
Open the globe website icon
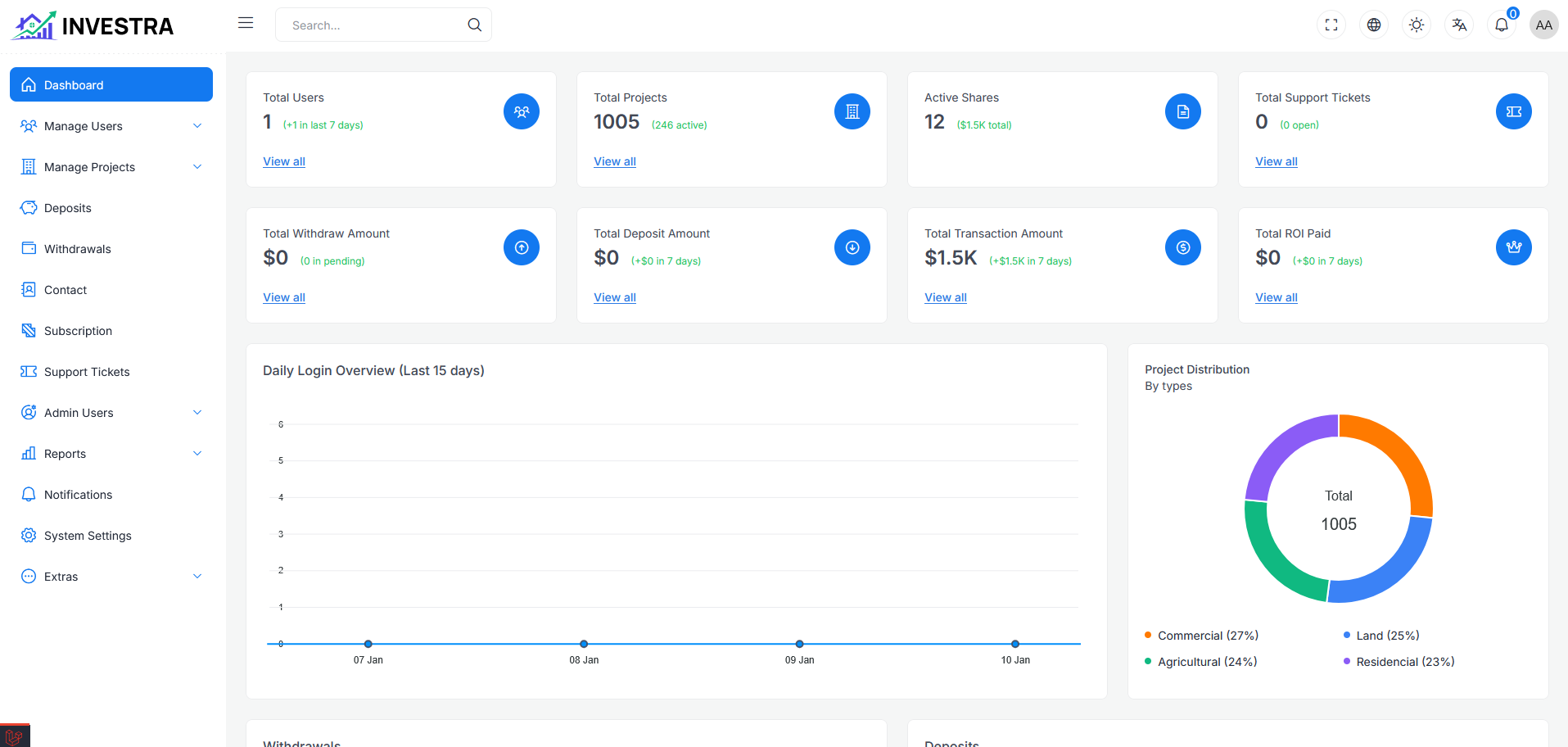coord(1374,25)
